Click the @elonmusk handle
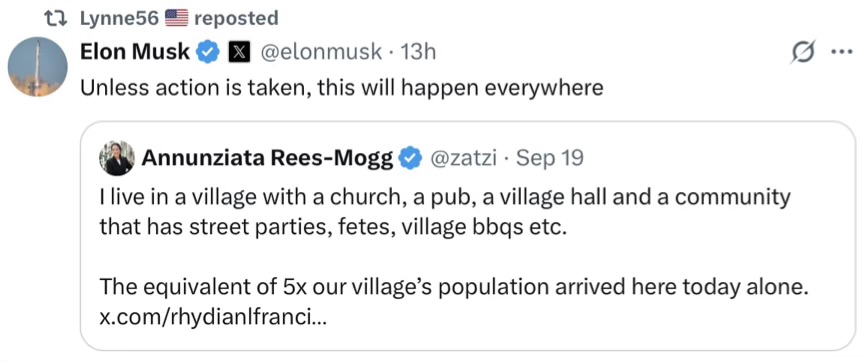The image size is (865, 362). [x=320, y=52]
